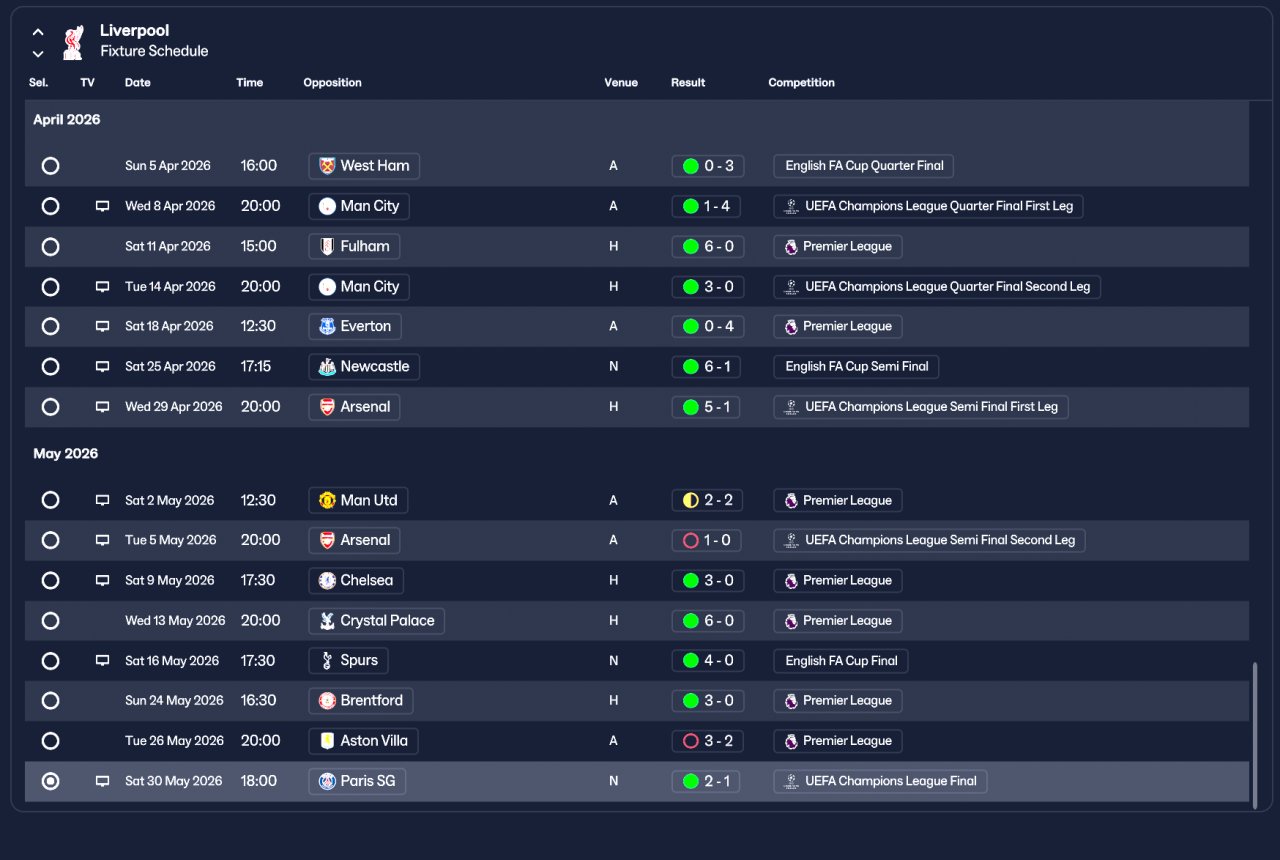
Task: Click the Paris SG club badge
Action: click(327, 781)
